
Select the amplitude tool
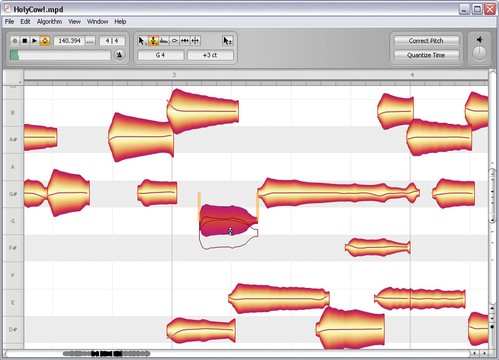coord(174,41)
